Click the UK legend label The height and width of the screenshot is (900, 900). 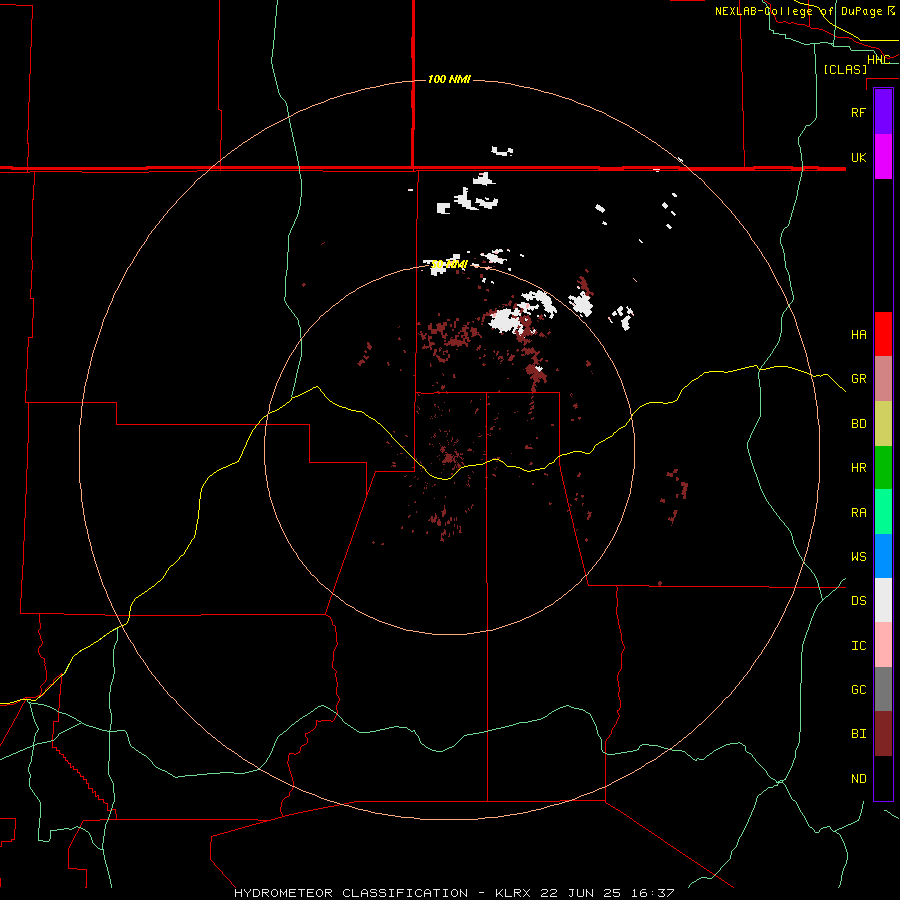[858, 157]
